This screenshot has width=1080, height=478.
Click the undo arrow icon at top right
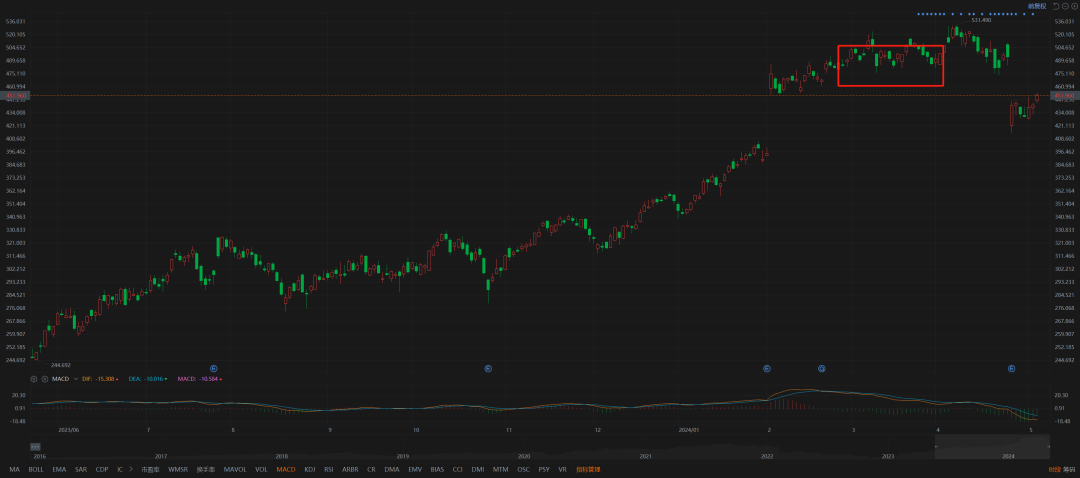pos(1055,6)
